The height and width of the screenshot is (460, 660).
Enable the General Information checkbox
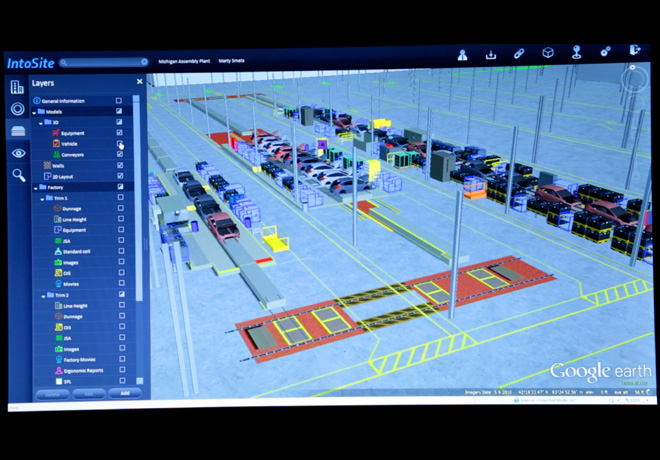click(x=119, y=101)
